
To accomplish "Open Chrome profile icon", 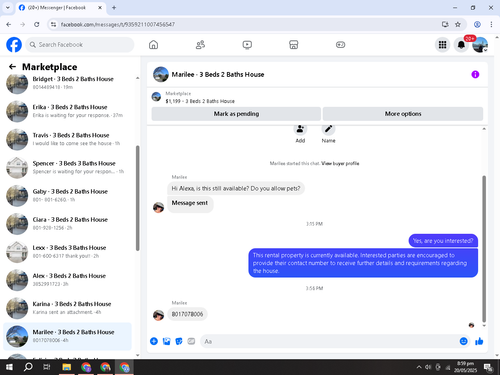I will 477,24.
